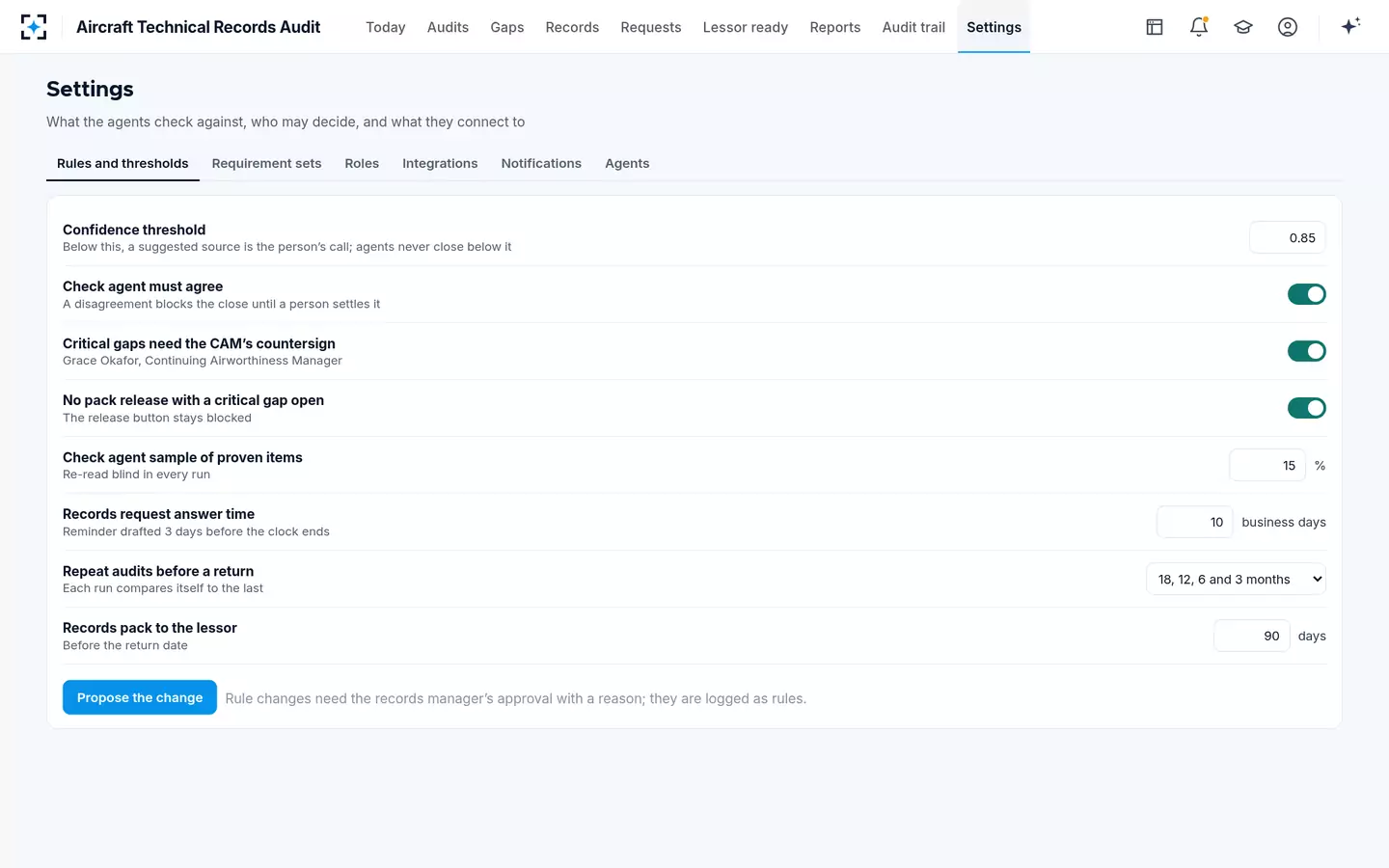
Task: Select the Settings nav tab
Action: (x=994, y=27)
